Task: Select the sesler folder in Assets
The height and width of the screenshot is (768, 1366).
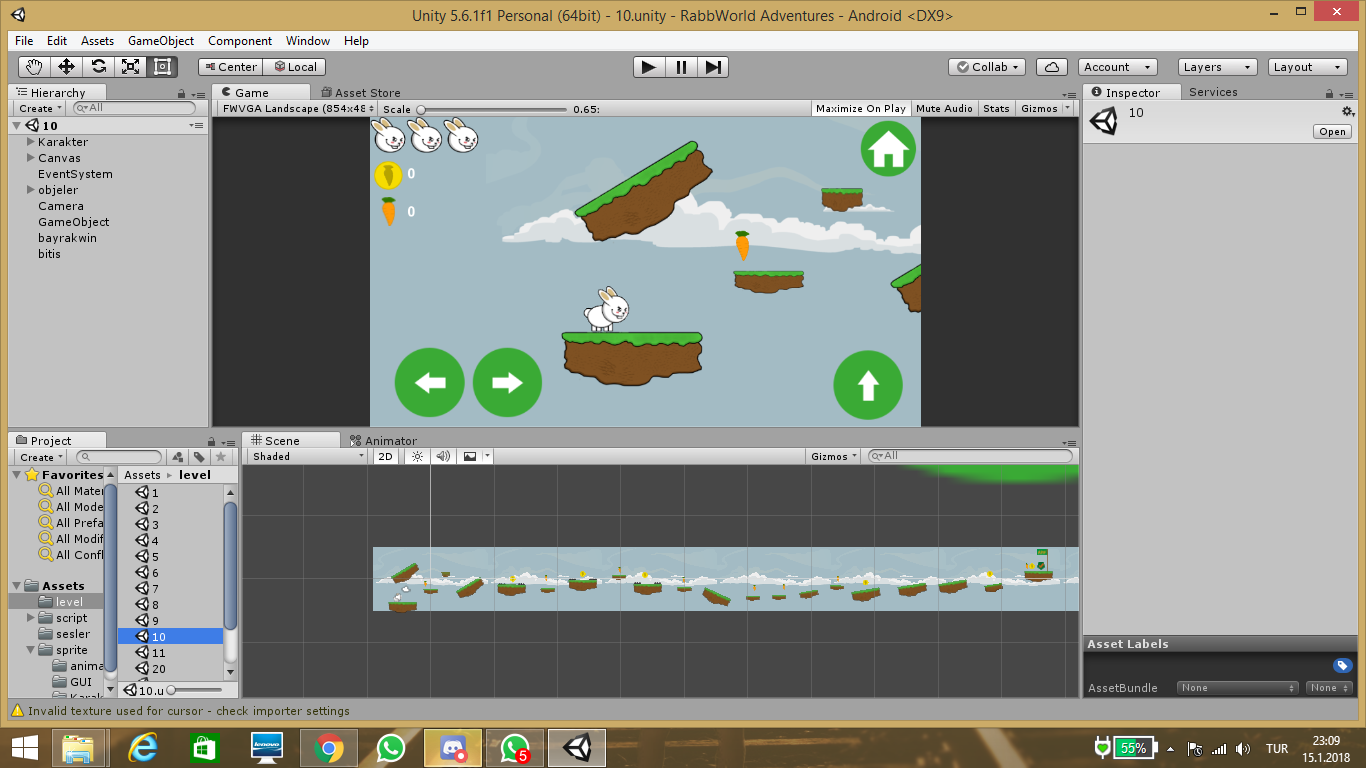Action: (73, 634)
